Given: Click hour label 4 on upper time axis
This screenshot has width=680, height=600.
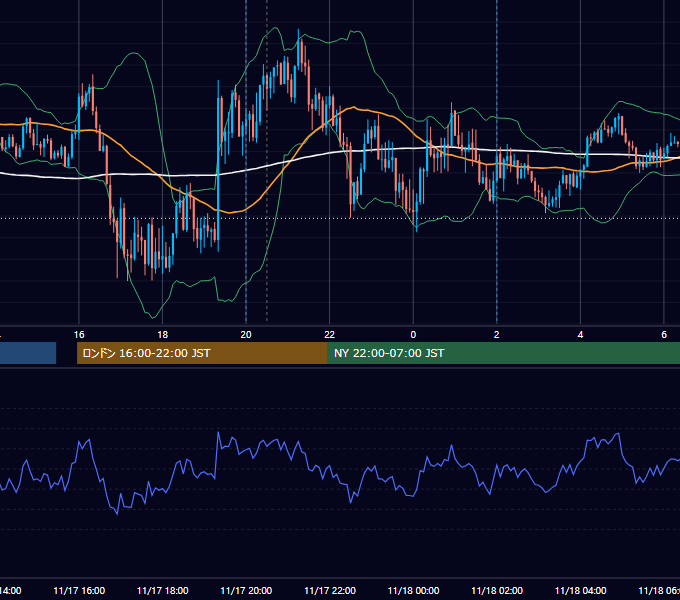Looking at the screenshot, I should (580, 335).
